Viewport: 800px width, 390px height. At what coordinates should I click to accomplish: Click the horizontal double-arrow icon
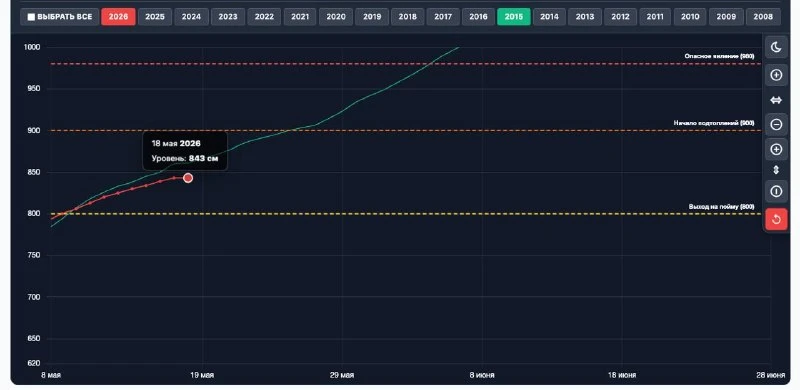coord(776,101)
